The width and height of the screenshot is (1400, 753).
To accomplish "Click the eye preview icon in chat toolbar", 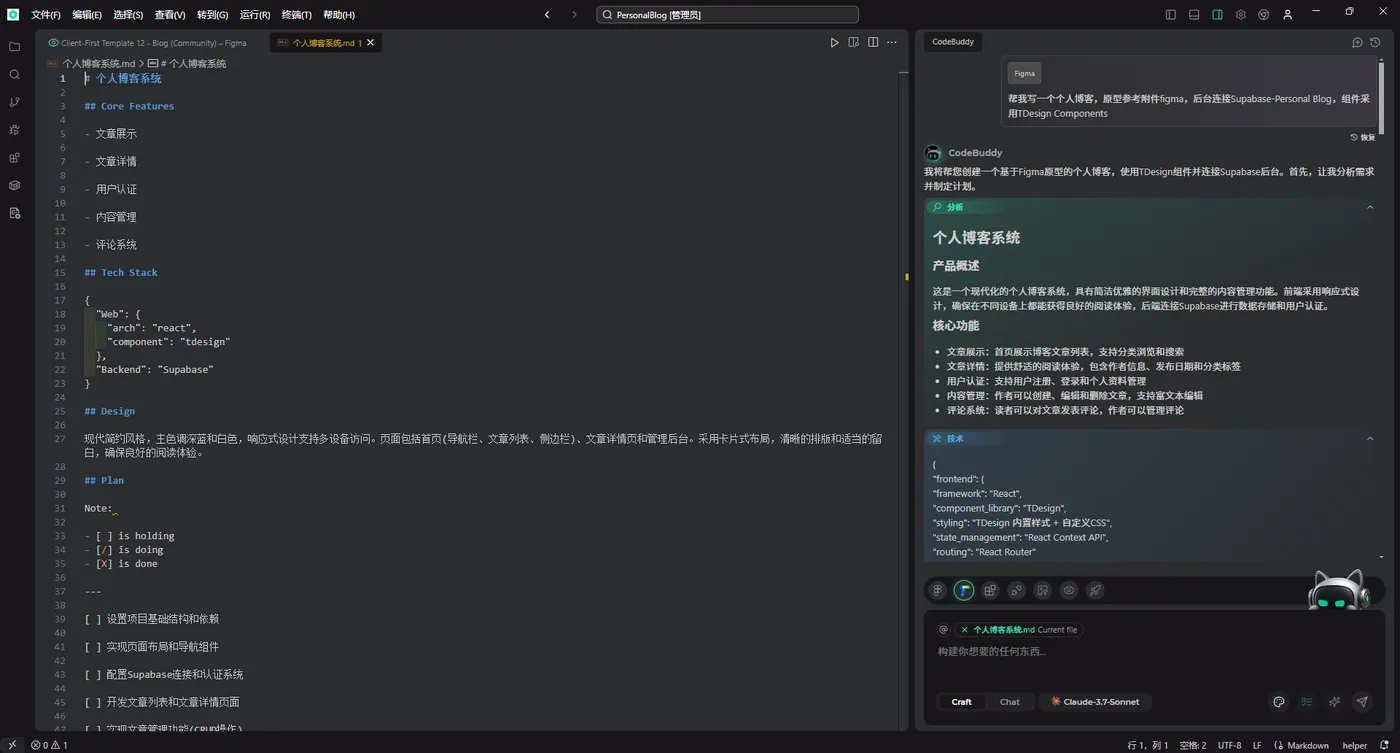I will tap(1069, 591).
